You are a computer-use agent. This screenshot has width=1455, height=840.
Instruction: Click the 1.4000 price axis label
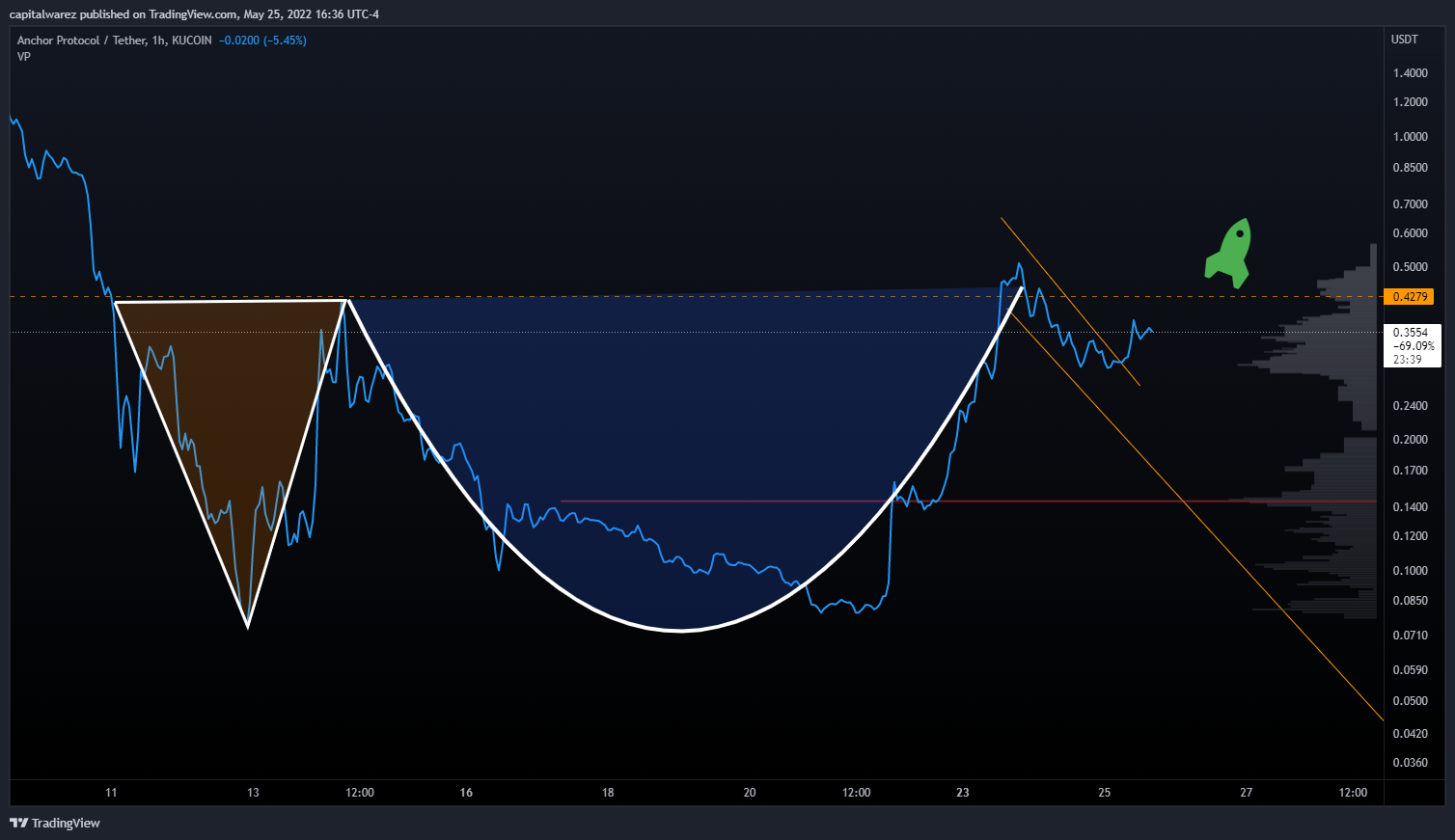1411,73
